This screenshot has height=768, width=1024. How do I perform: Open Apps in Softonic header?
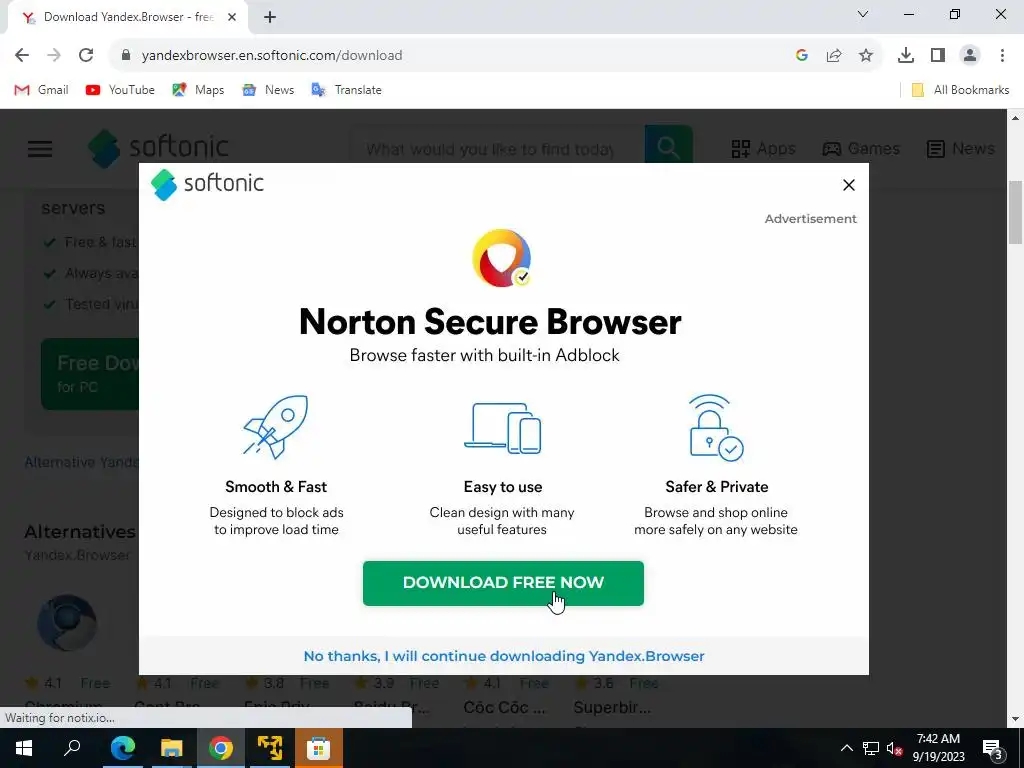(x=763, y=149)
